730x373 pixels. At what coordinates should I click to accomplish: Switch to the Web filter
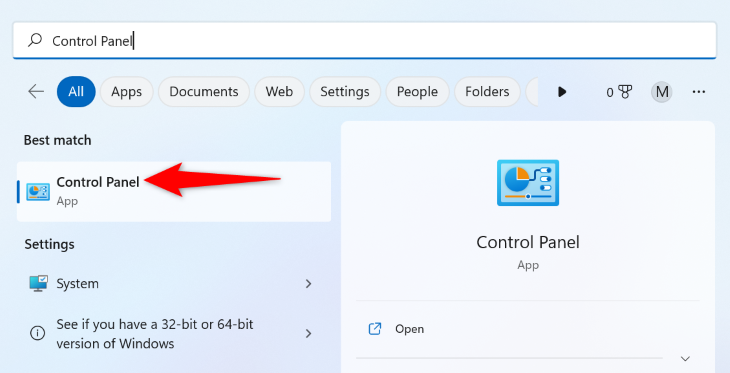click(279, 92)
